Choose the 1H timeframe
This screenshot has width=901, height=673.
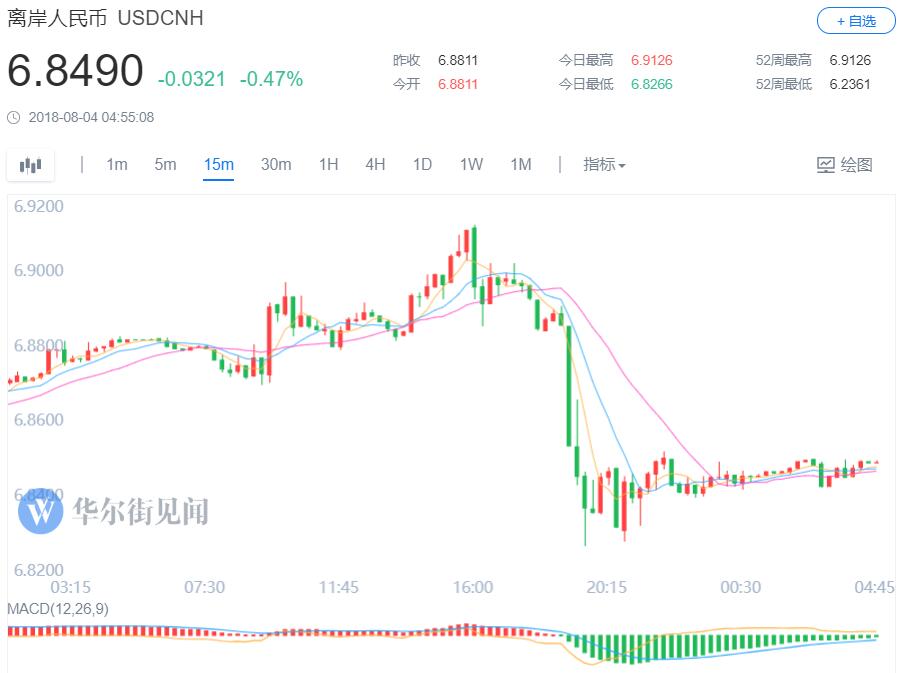point(328,165)
